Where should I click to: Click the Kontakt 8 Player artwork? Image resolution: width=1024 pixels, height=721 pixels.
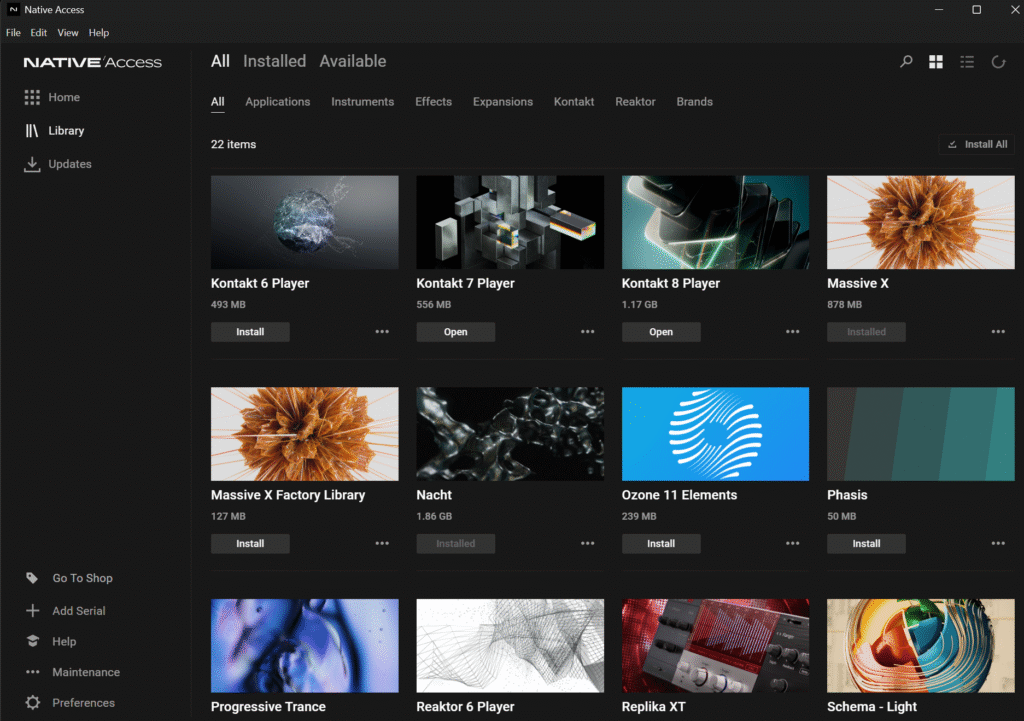tap(715, 222)
